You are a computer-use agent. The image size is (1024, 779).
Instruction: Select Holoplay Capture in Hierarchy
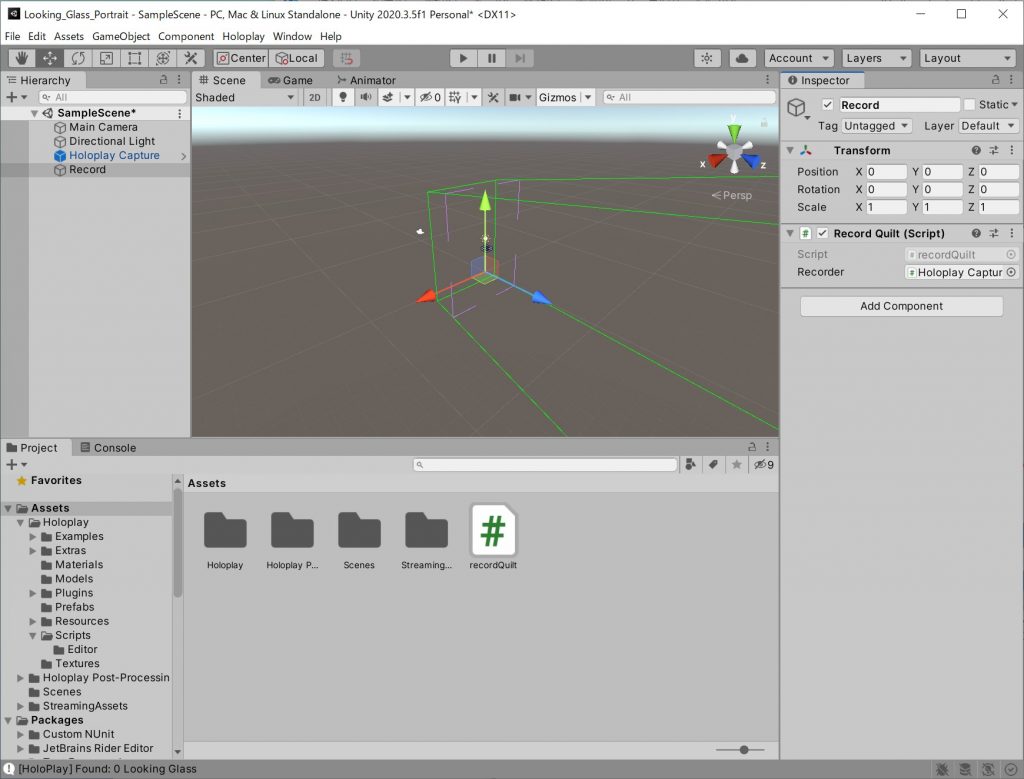(x=114, y=155)
